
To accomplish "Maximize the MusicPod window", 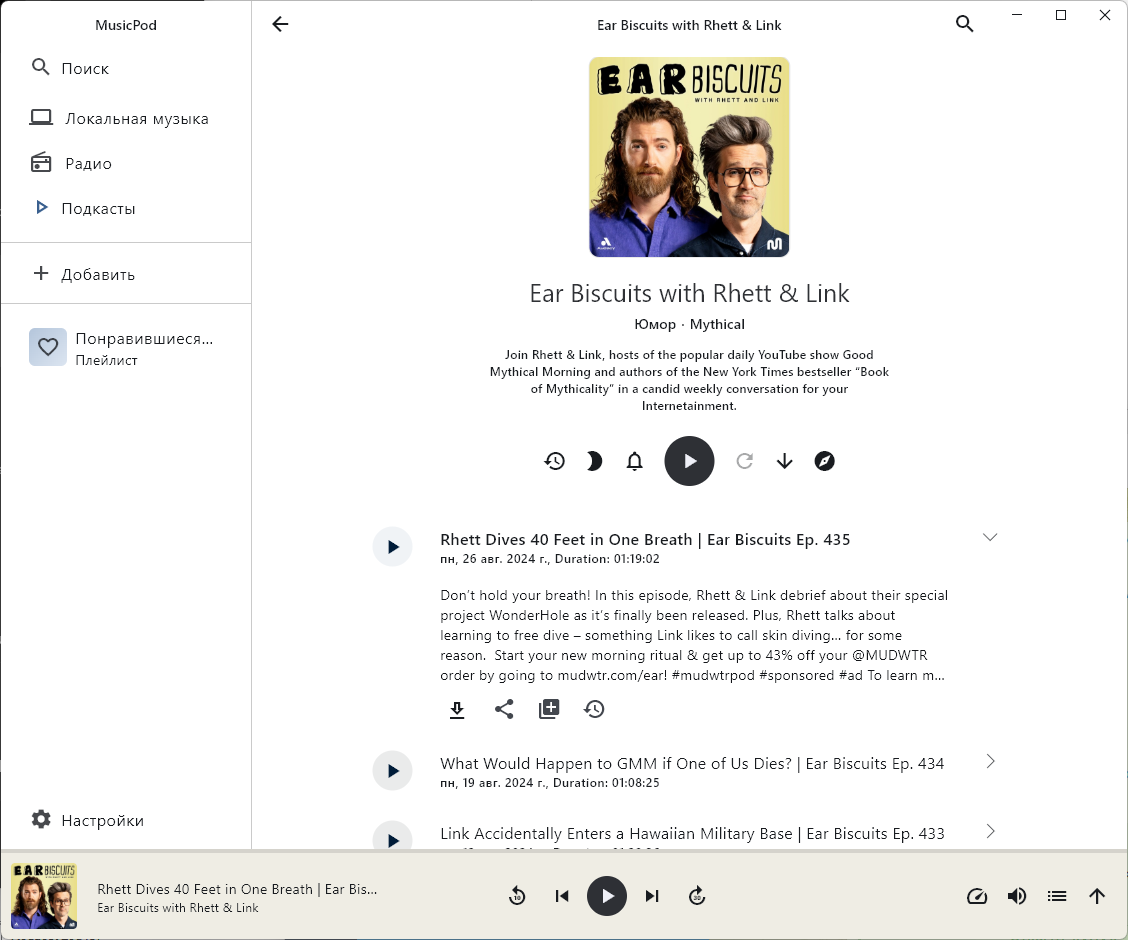I will tap(1060, 15).
